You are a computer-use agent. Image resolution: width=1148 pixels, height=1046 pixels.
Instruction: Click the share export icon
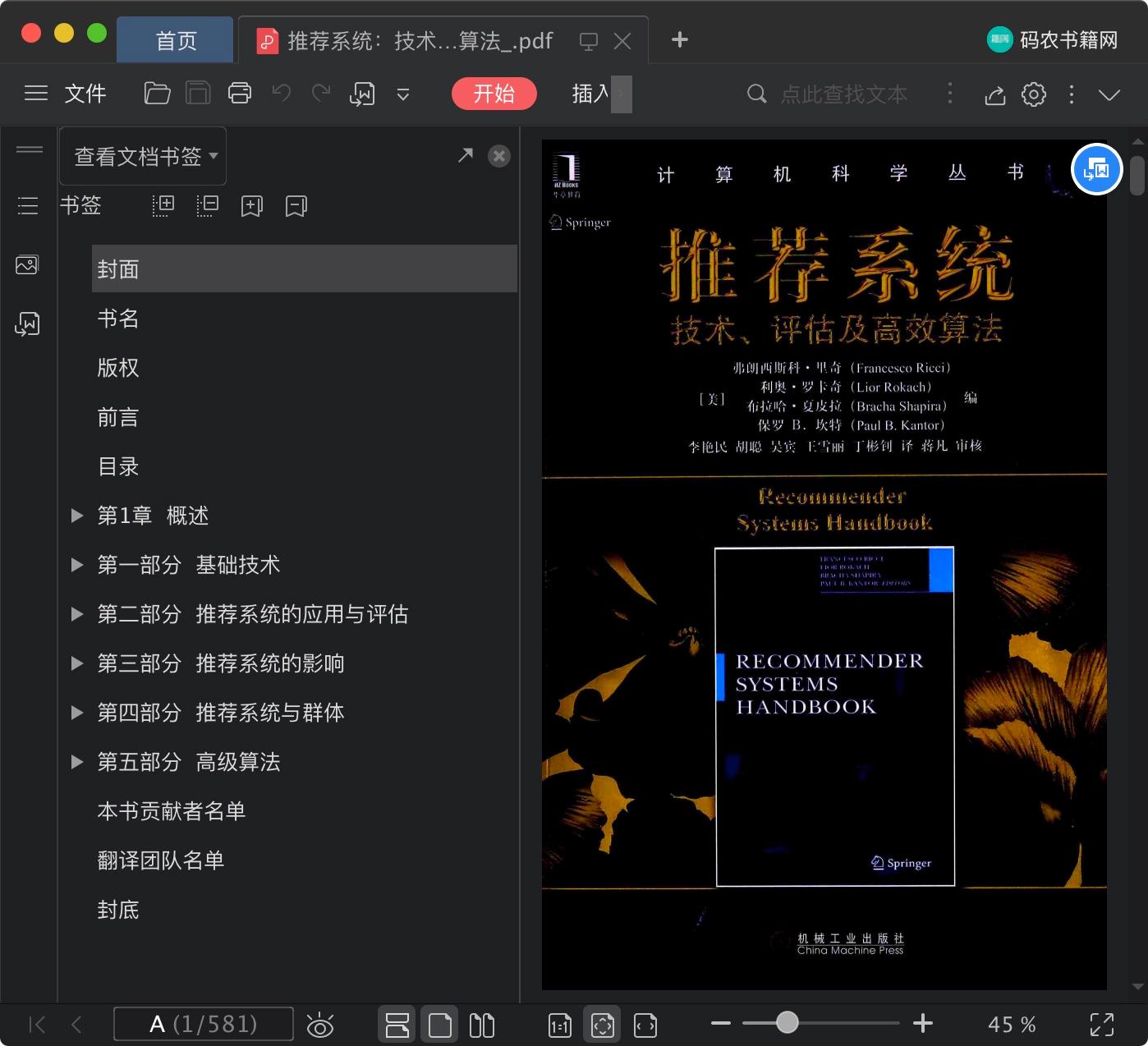coord(995,94)
